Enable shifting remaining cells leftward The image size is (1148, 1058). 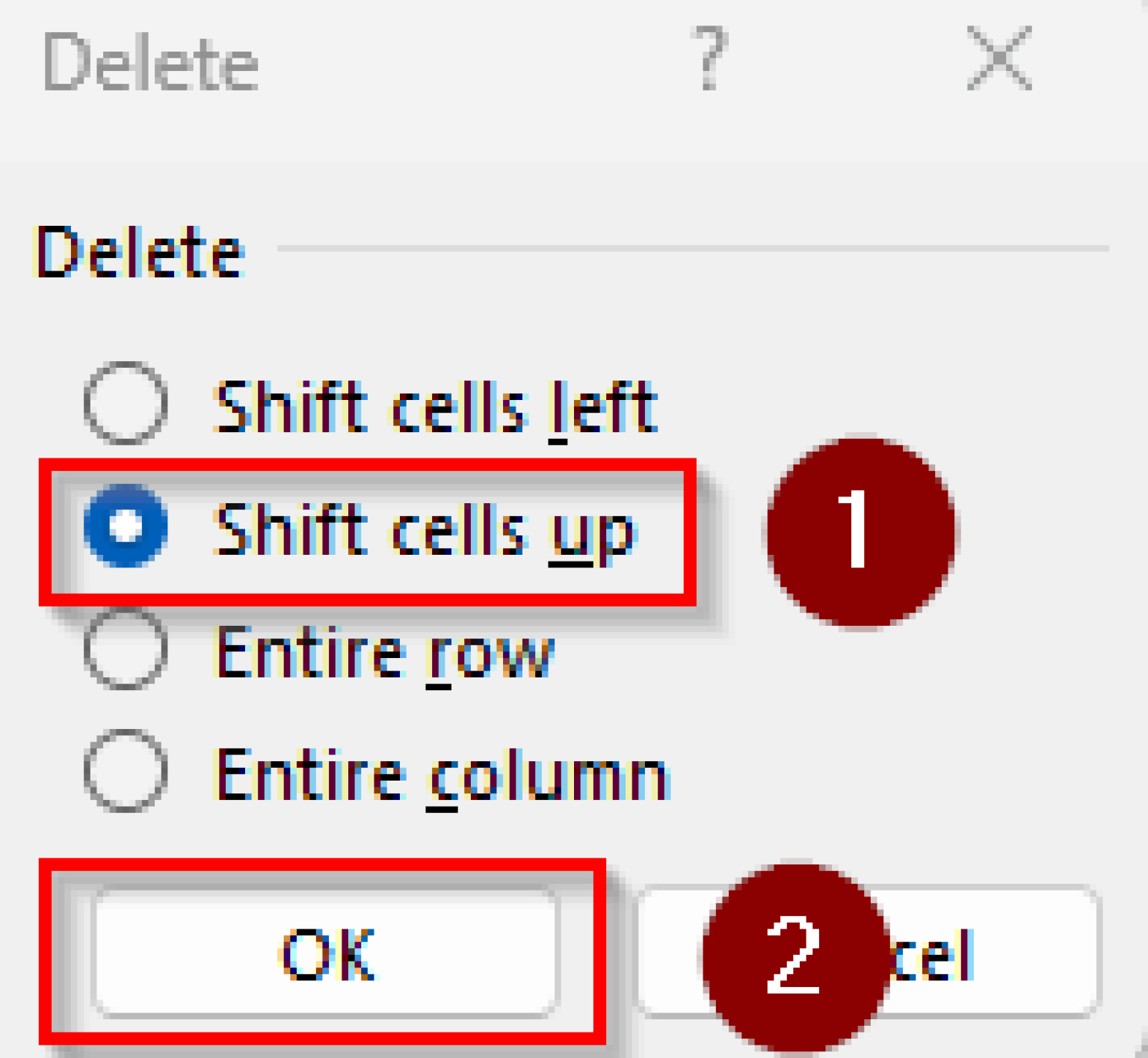[127, 404]
